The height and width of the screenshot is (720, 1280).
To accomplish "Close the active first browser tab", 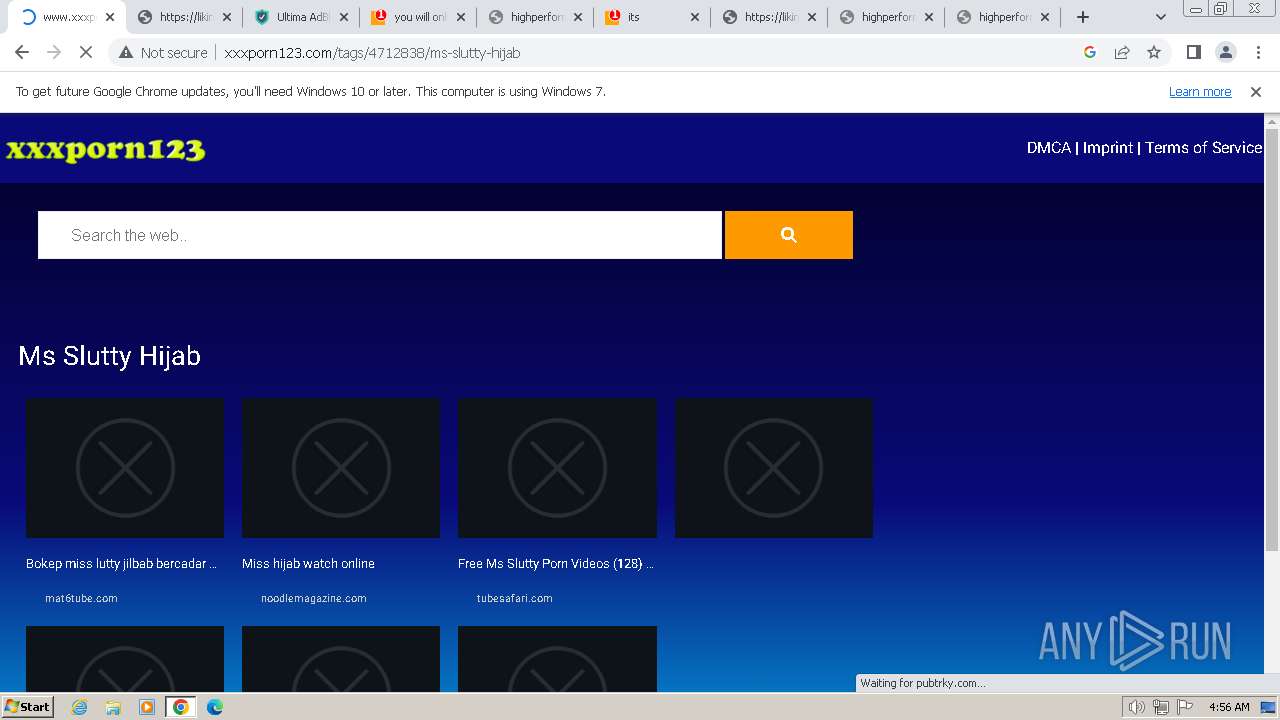I will [110, 17].
